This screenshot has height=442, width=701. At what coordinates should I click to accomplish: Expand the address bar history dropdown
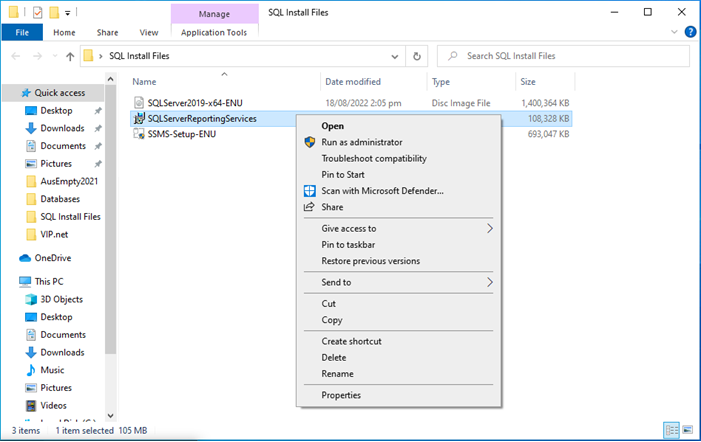(395, 56)
